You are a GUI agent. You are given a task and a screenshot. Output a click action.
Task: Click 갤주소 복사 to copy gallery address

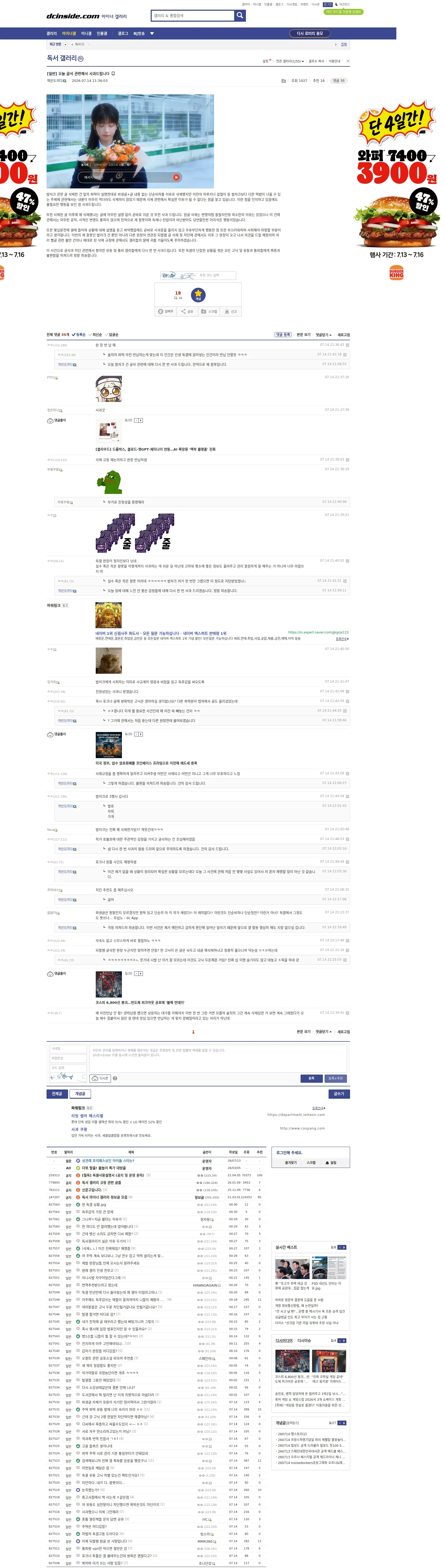[316, 61]
